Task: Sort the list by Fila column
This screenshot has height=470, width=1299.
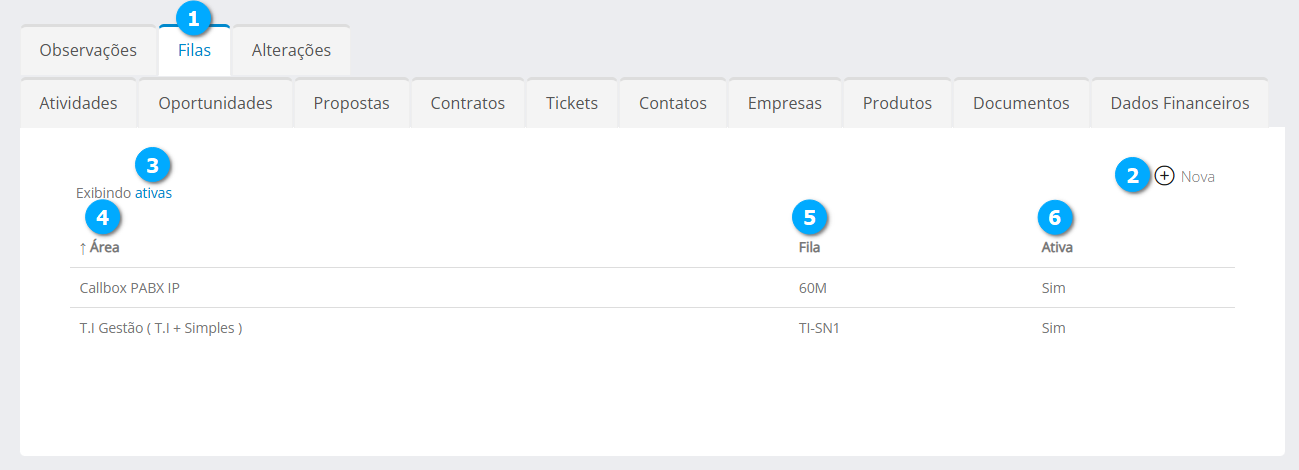Action: point(810,247)
